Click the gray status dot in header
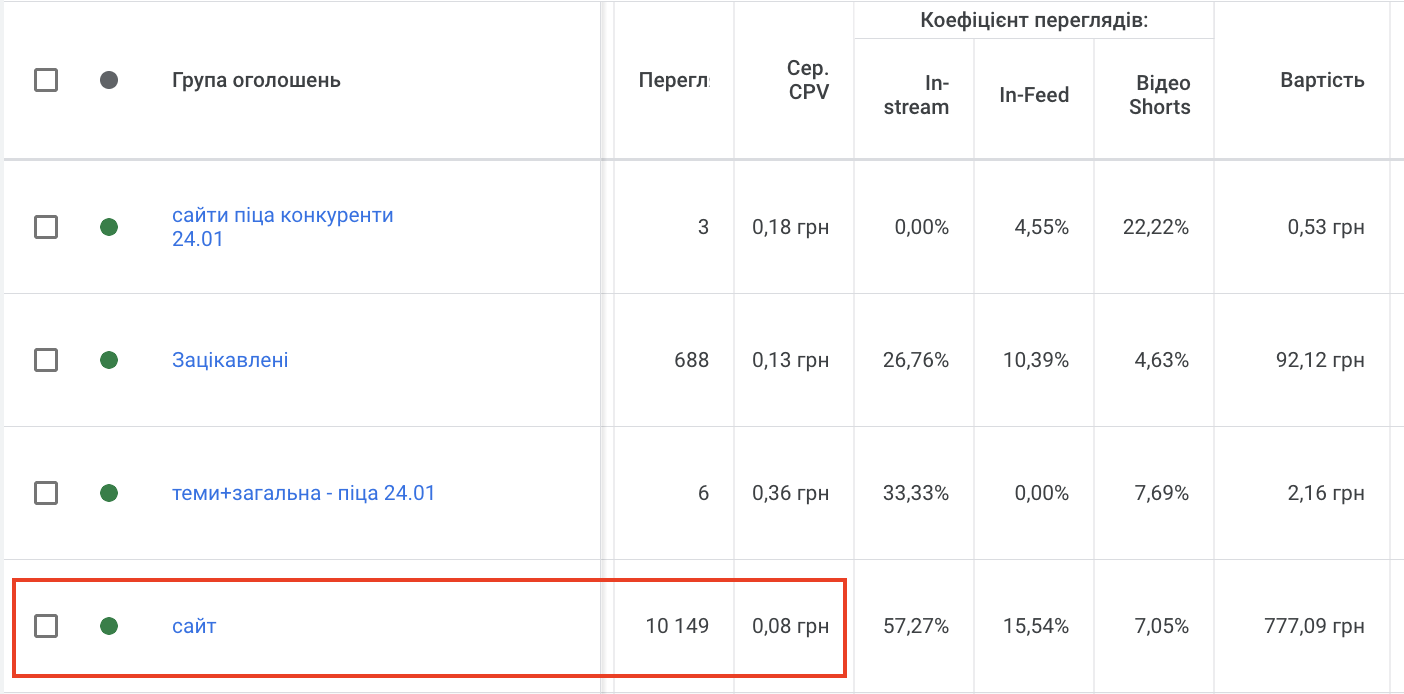The image size is (1404, 694). pyautogui.click(x=109, y=80)
